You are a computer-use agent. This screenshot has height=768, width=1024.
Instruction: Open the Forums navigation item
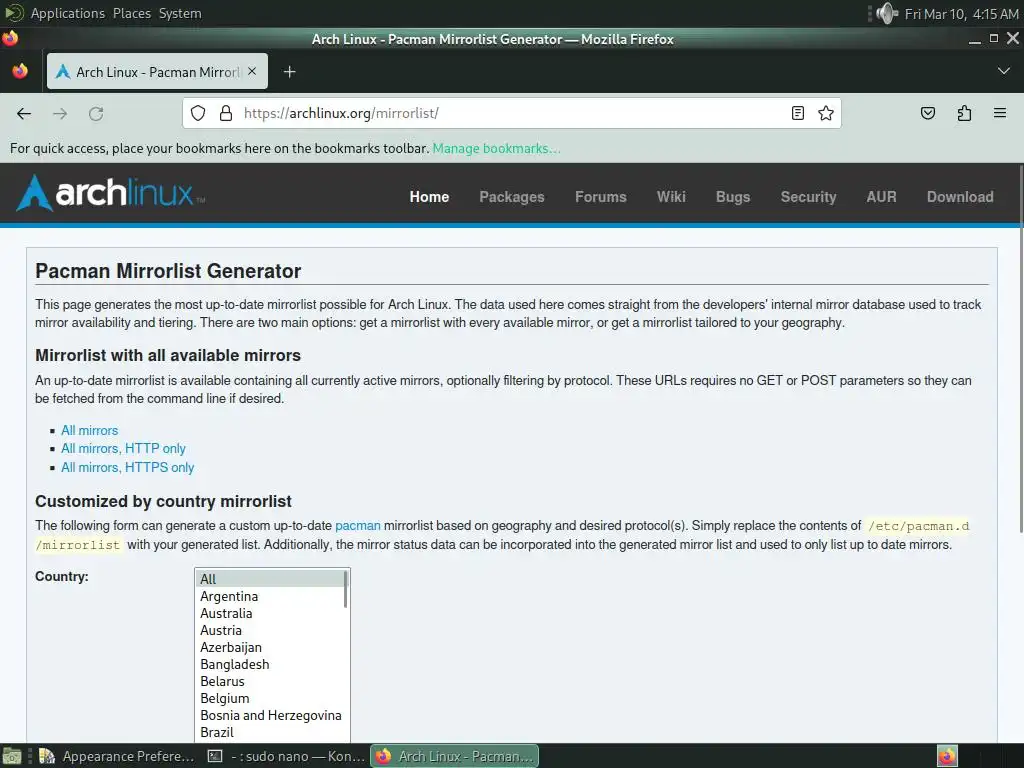click(x=600, y=197)
